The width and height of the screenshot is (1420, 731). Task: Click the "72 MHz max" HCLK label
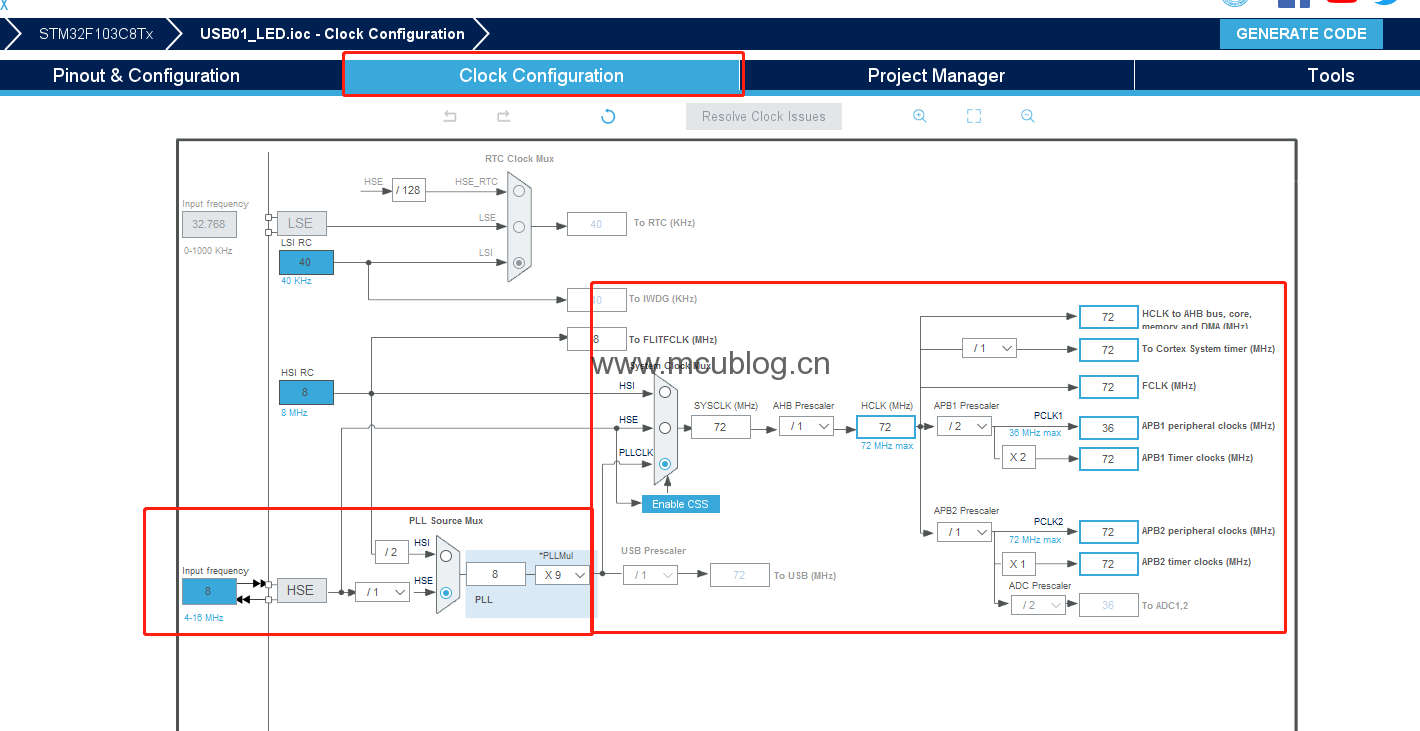[x=887, y=446]
